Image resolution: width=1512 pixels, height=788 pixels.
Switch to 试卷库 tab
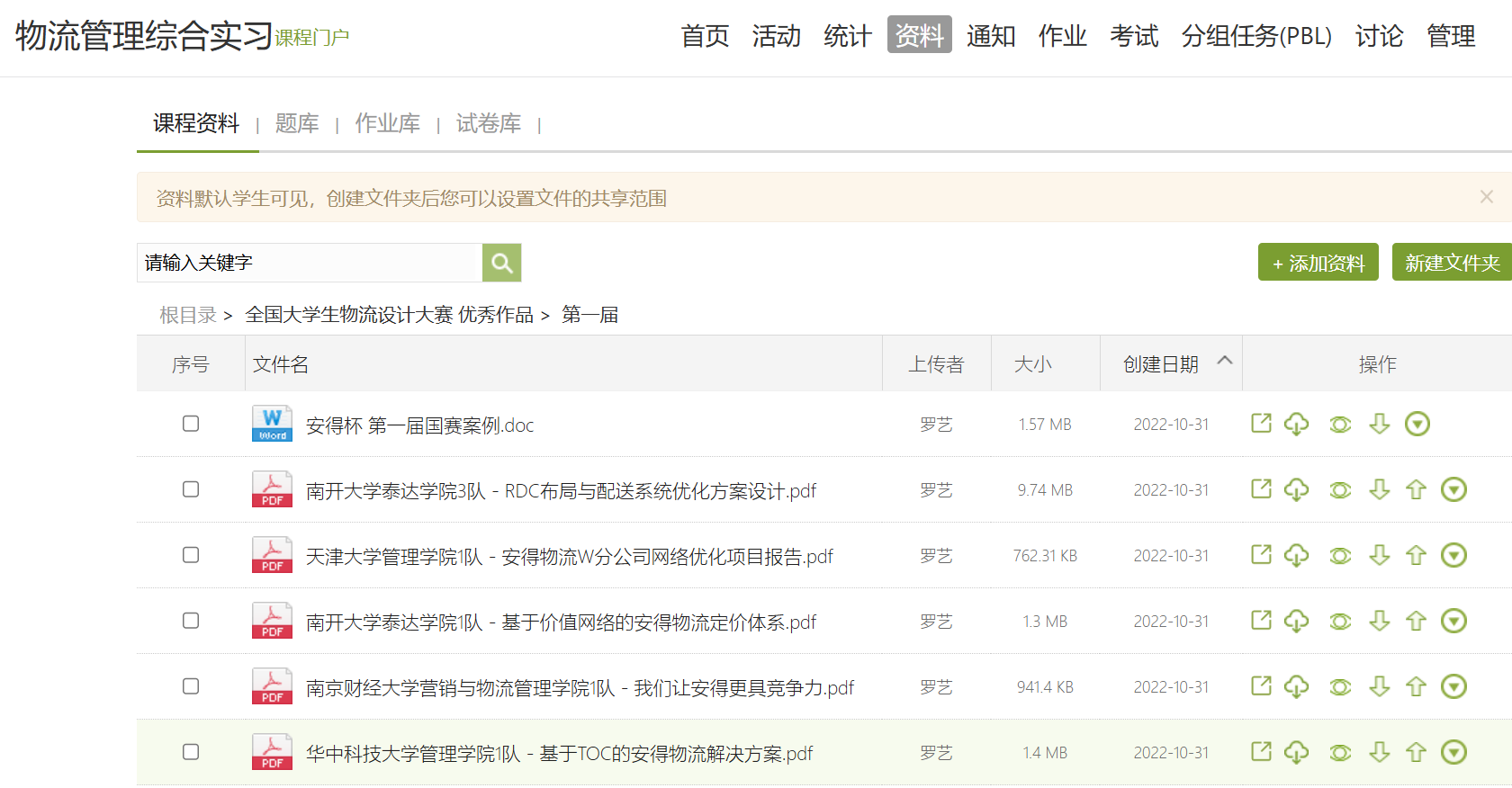click(488, 123)
